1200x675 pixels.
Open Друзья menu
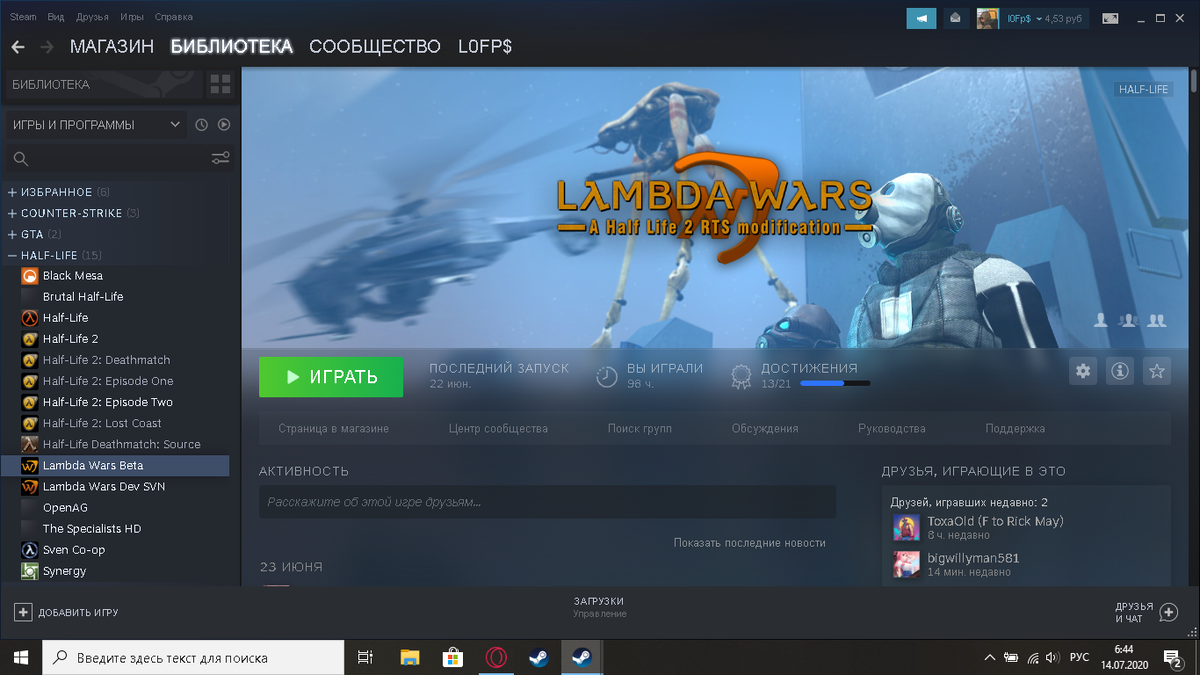coord(92,17)
